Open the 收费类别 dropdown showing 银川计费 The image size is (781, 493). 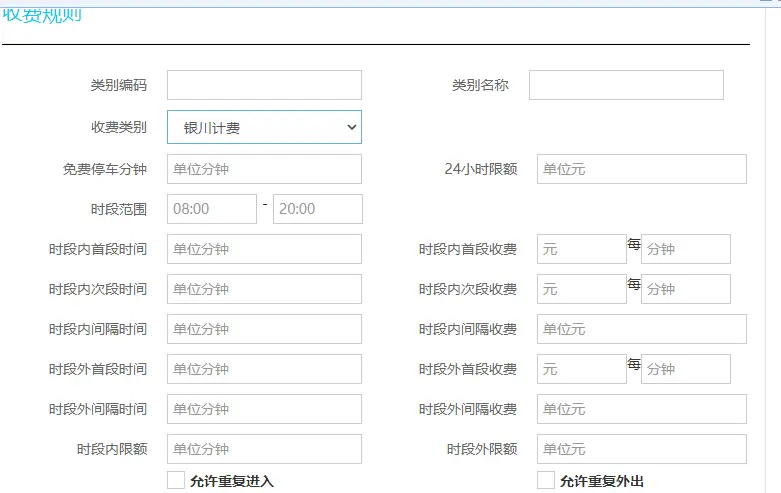[x=264, y=127]
